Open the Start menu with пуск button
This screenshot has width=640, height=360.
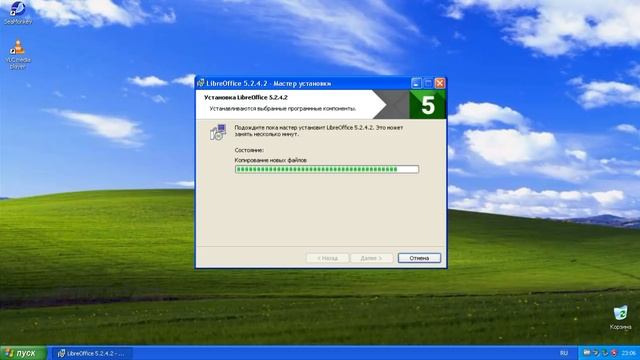pyautogui.click(x=23, y=353)
